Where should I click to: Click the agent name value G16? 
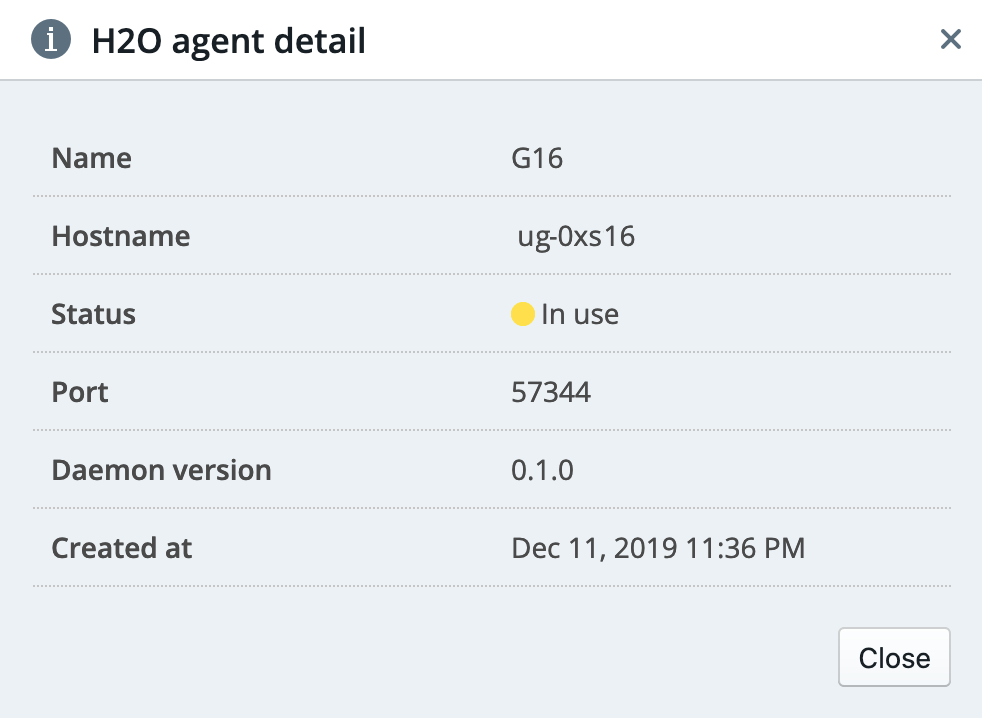(x=537, y=158)
